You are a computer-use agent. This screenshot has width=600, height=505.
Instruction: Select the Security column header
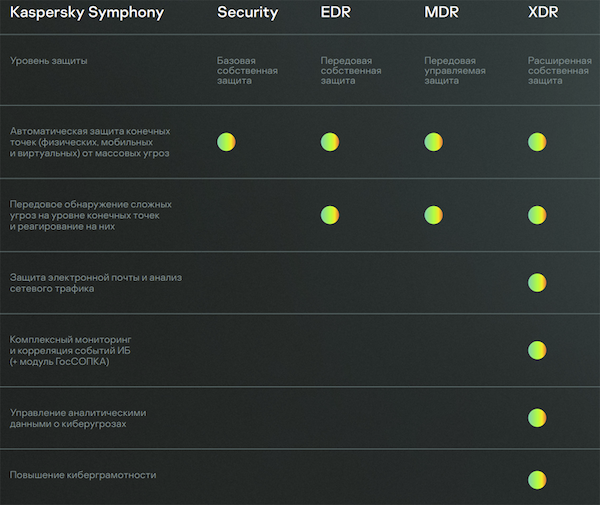[247, 13]
